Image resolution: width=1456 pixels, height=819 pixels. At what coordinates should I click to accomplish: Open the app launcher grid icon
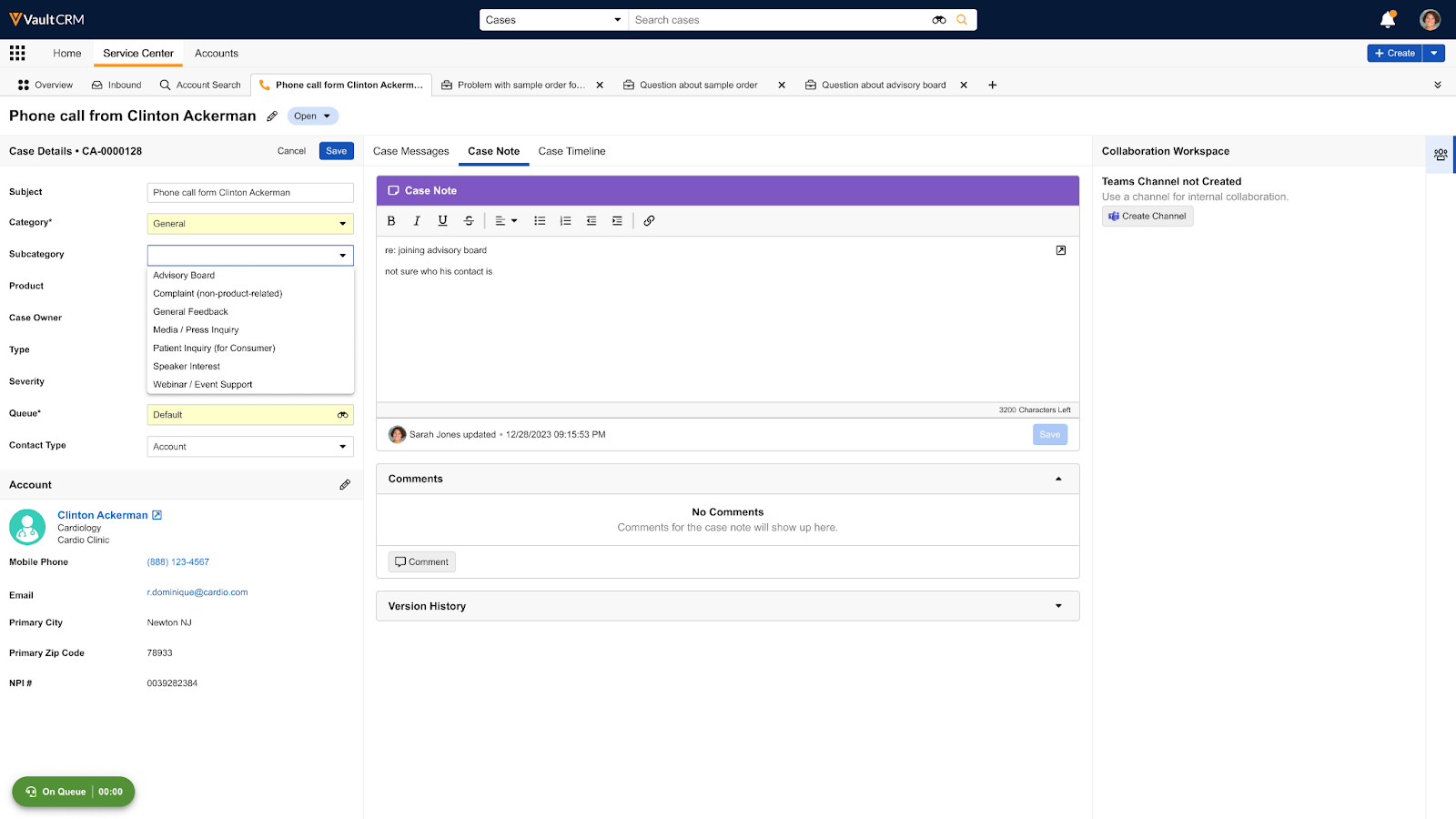click(17, 53)
